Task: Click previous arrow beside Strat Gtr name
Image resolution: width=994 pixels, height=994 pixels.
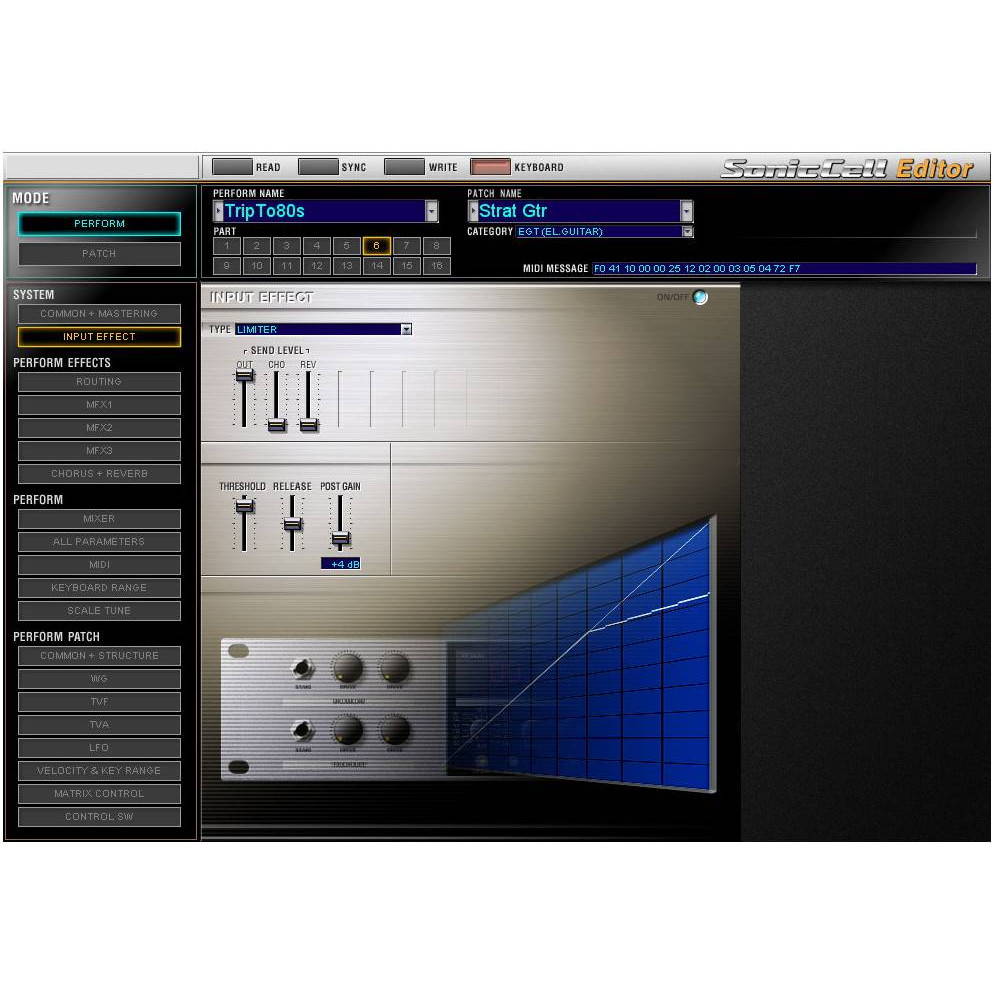Action: click(473, 211)
